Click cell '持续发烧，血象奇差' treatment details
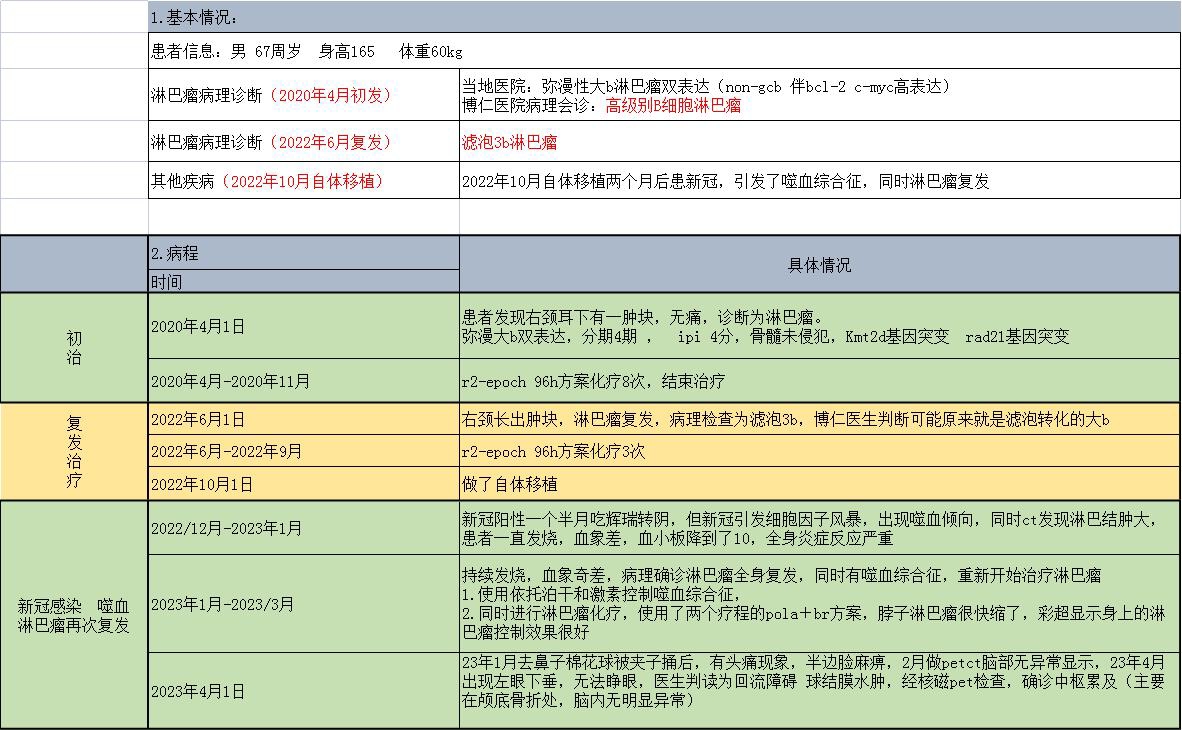 [x=819, y=603]
